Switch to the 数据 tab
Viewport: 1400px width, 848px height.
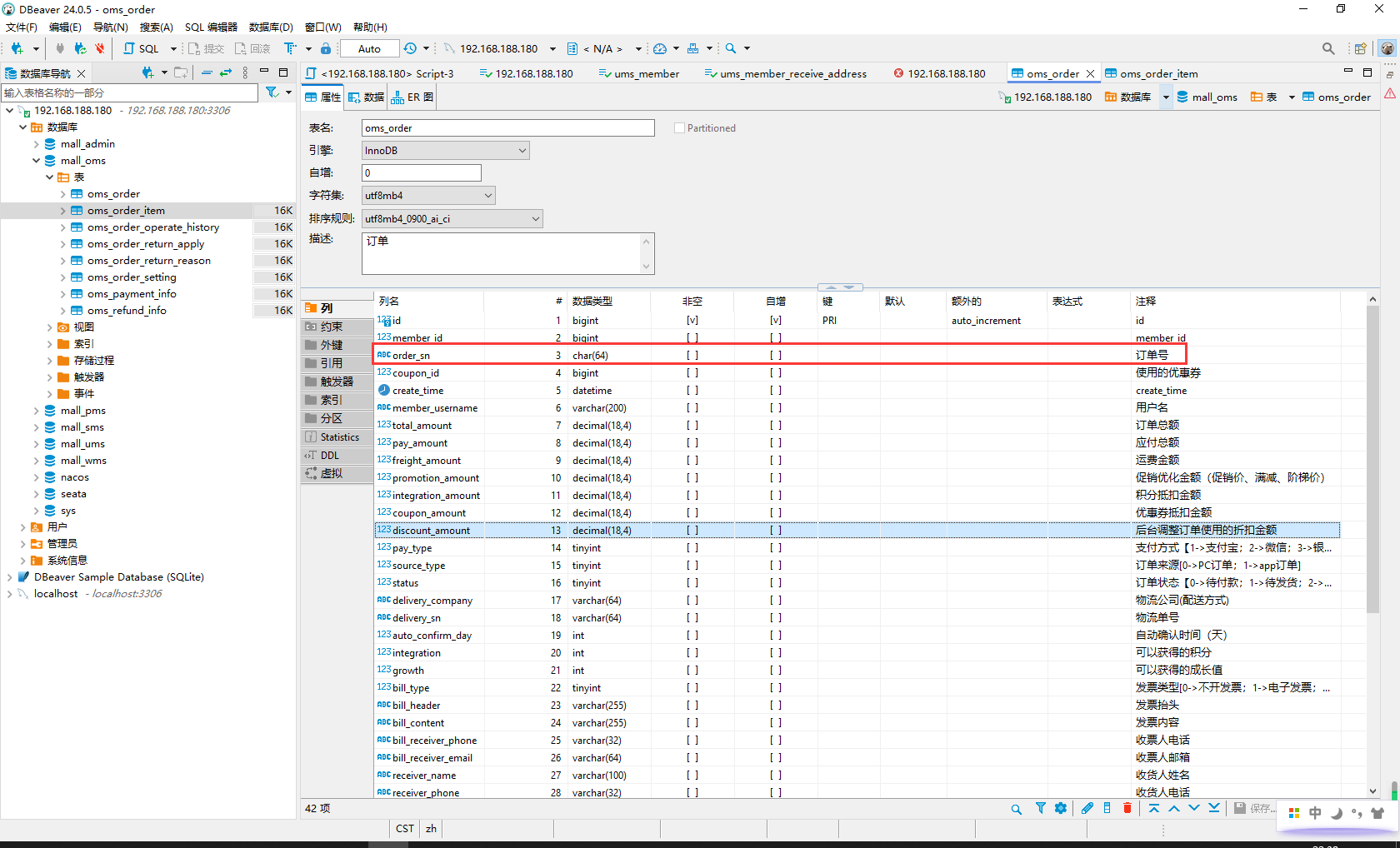pos(367,97)
